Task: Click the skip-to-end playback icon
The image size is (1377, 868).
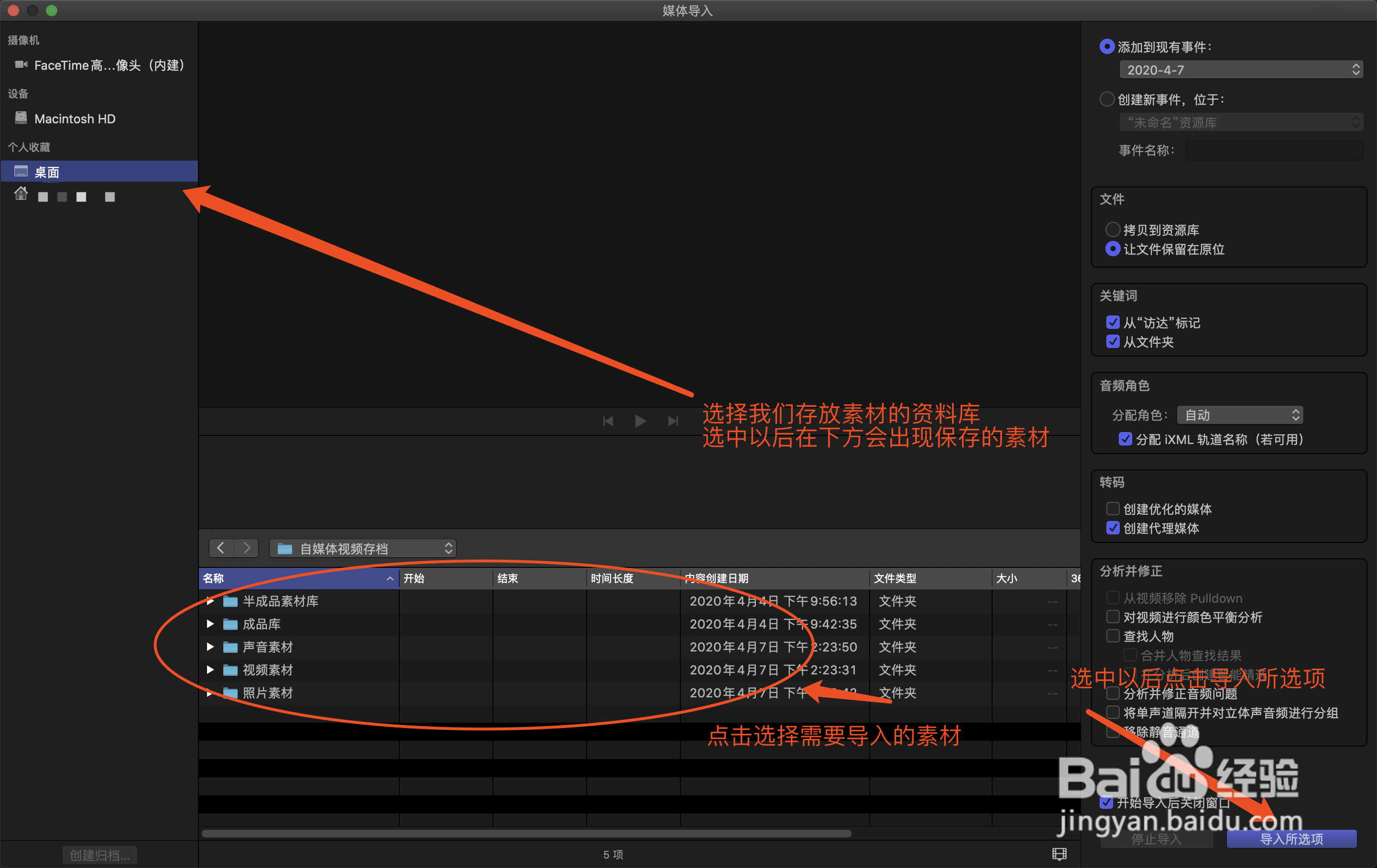Action: [673, 421]
